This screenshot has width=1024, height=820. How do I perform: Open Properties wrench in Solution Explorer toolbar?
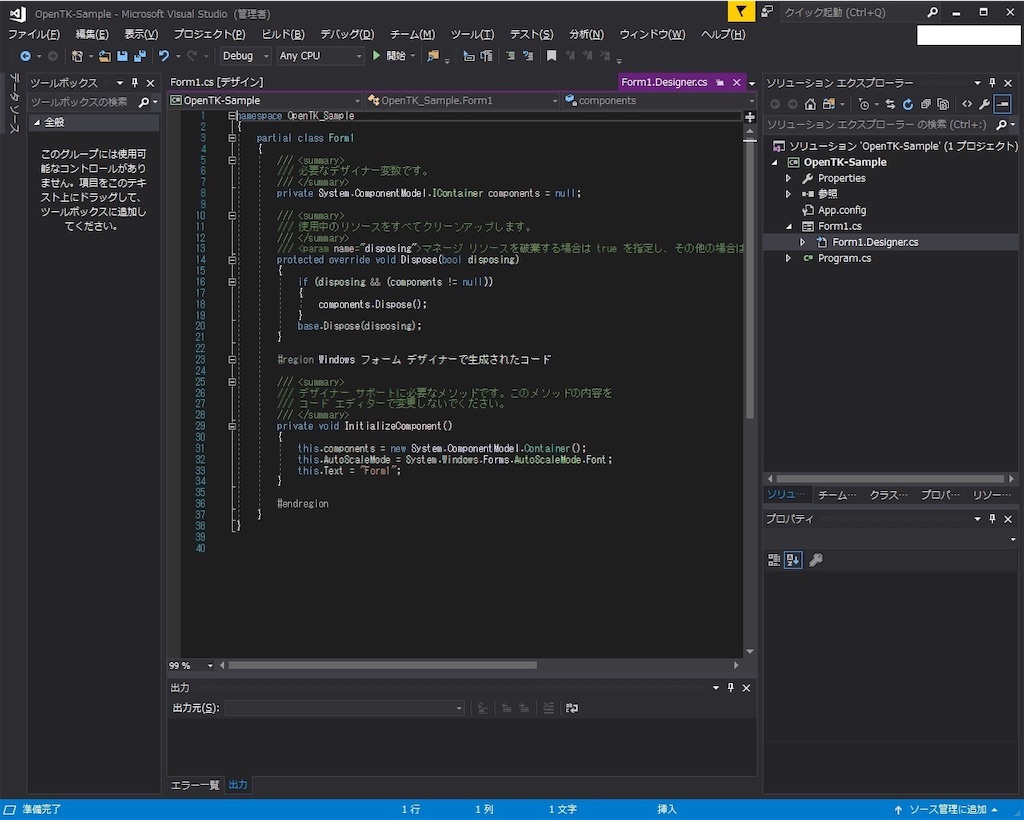[984, 104]
